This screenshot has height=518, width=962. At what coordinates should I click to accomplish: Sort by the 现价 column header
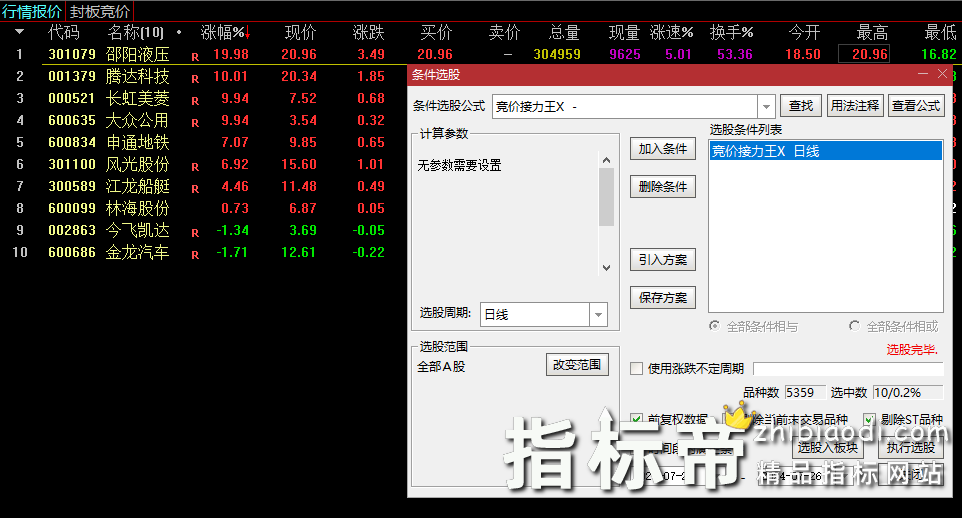pyautogui.click(x=301, y=32)
